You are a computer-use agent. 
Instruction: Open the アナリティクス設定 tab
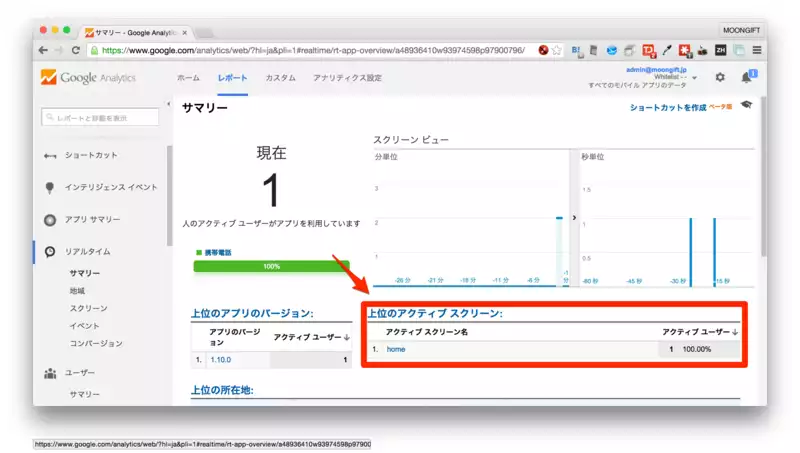(347, 78)
